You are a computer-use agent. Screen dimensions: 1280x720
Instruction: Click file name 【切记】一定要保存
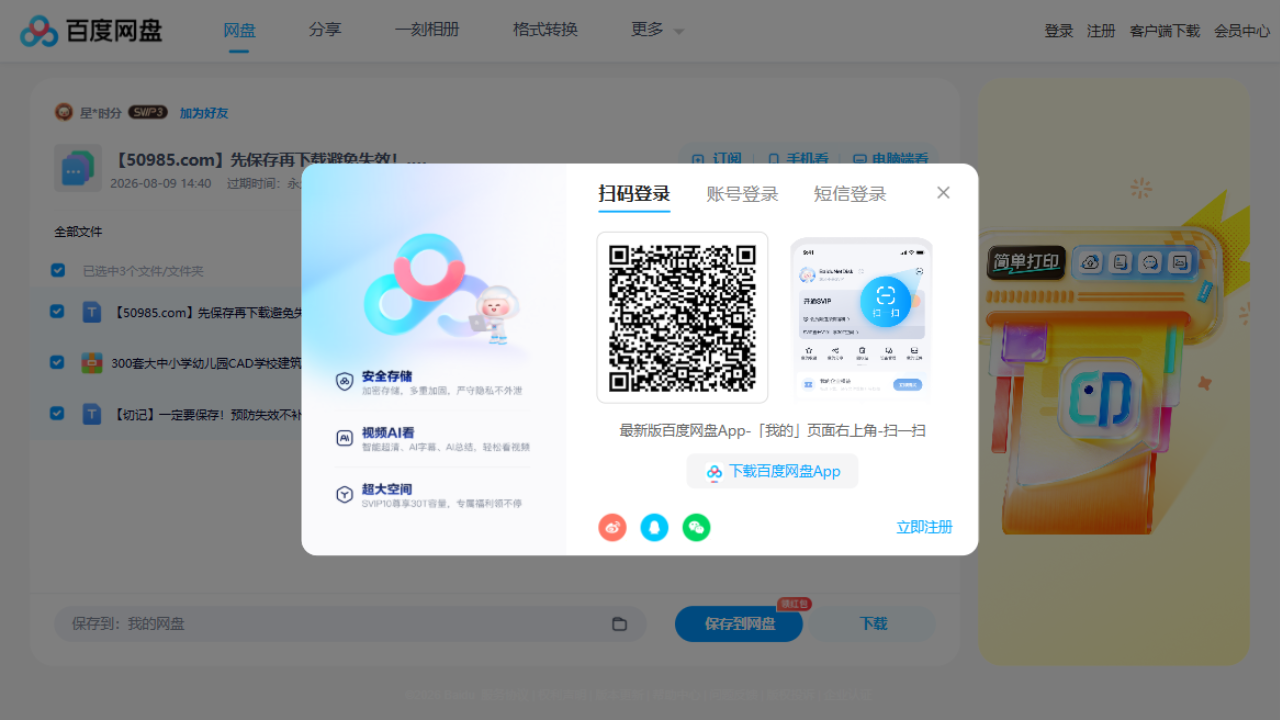click(x=206, y=414)
